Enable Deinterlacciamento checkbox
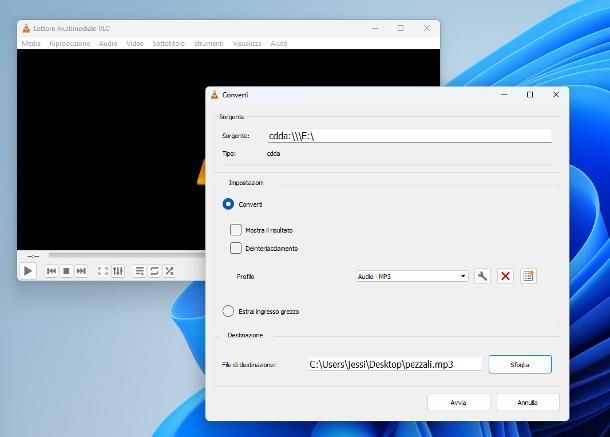The width and height of the screenshot is (610, 437). pyautogui.click(x=236, y=248)
